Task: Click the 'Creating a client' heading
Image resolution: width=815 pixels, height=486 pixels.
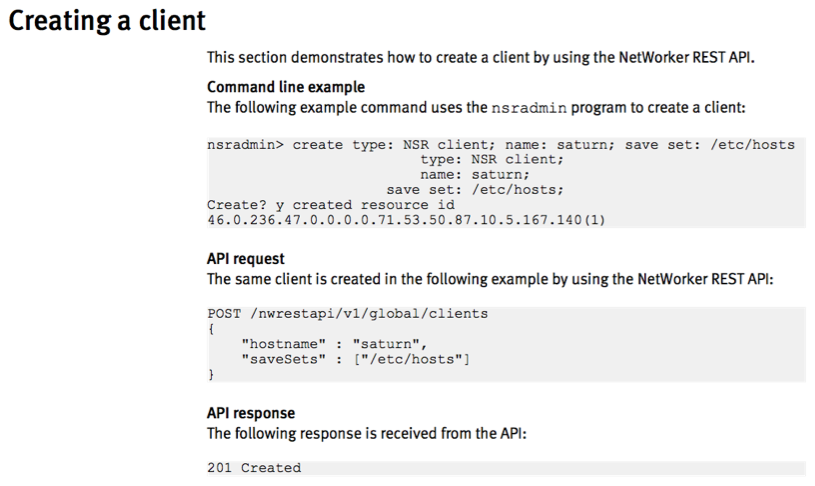Action: [x=107, y=21]
